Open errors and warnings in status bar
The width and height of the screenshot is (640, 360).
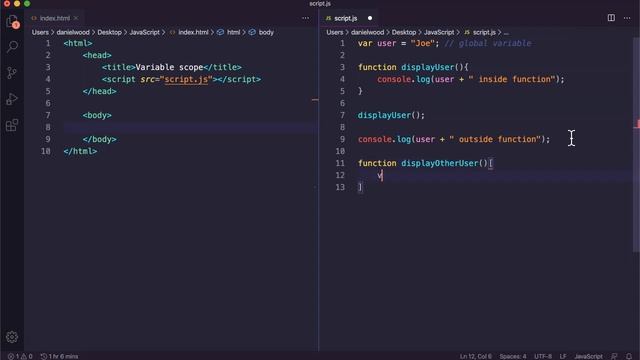click(x=20, y=356)
